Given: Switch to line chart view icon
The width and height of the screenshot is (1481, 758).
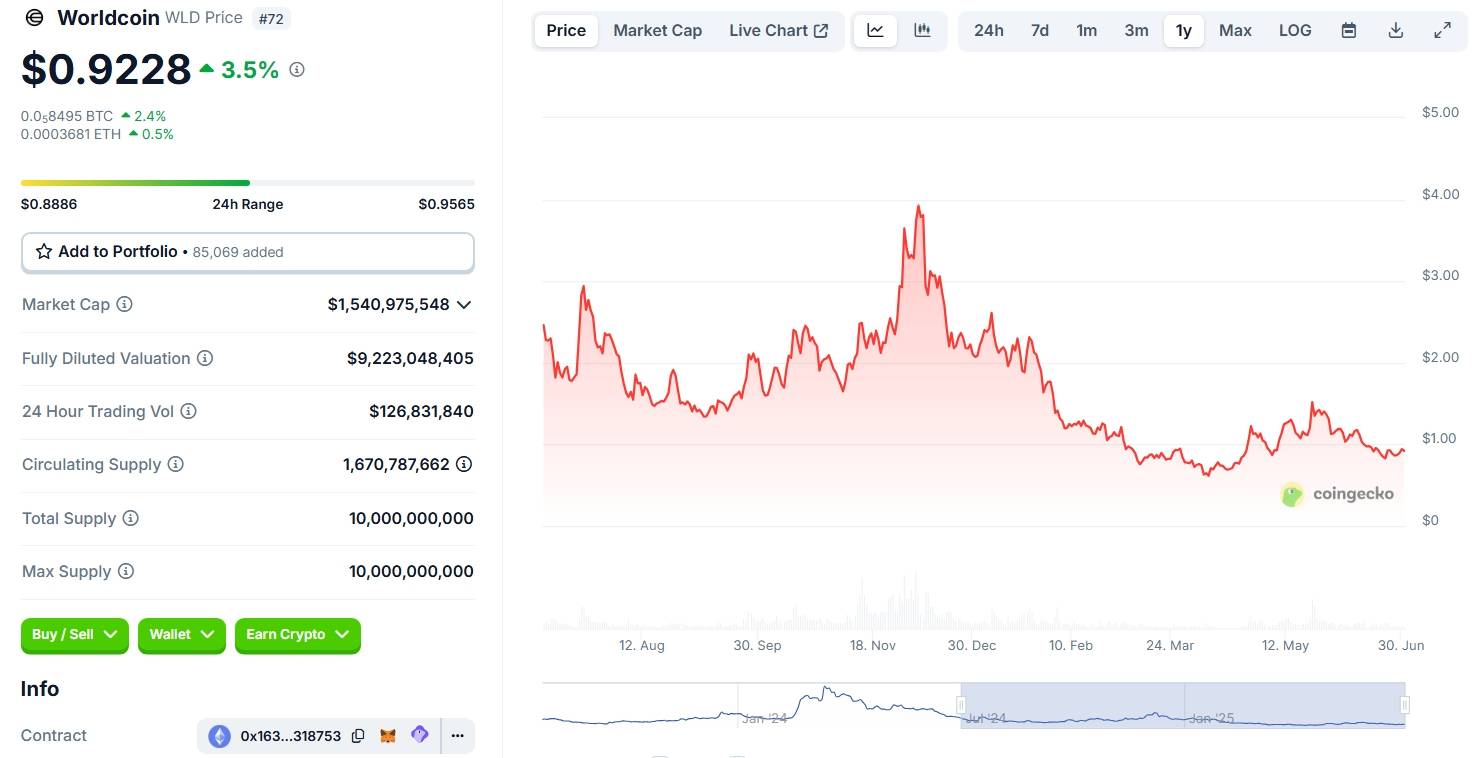Looking at the screenshot, I should point(875,30).
